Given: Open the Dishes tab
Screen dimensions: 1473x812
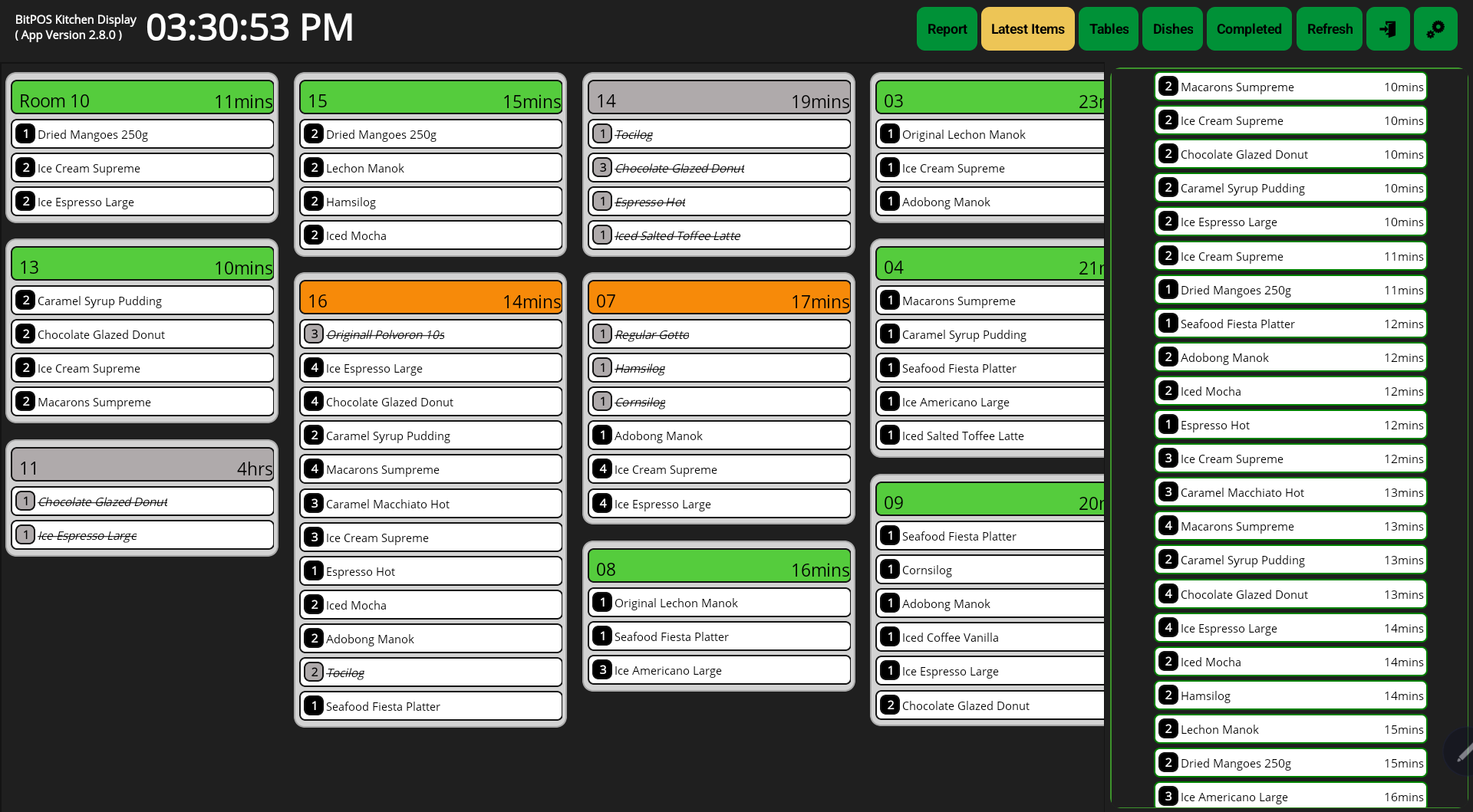Looking at the screenshot, I should click(1172, 29).
